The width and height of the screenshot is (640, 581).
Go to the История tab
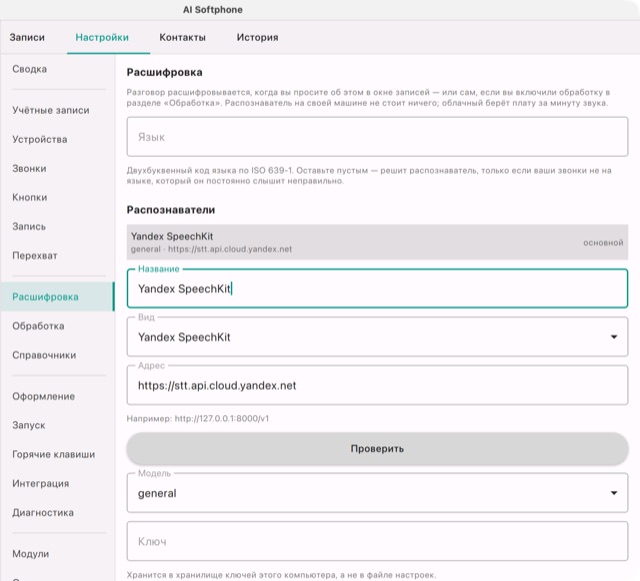tap(257, 37)
